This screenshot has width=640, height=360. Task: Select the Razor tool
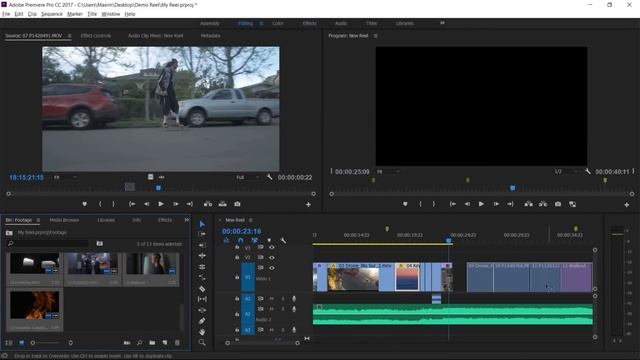point(202,289)
